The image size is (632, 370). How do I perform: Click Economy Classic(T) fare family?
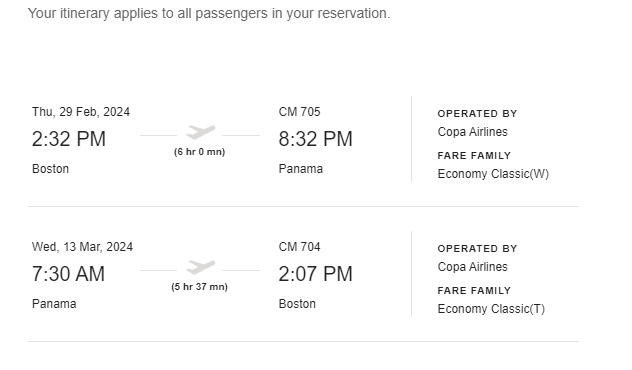click(x=491, y=309)
